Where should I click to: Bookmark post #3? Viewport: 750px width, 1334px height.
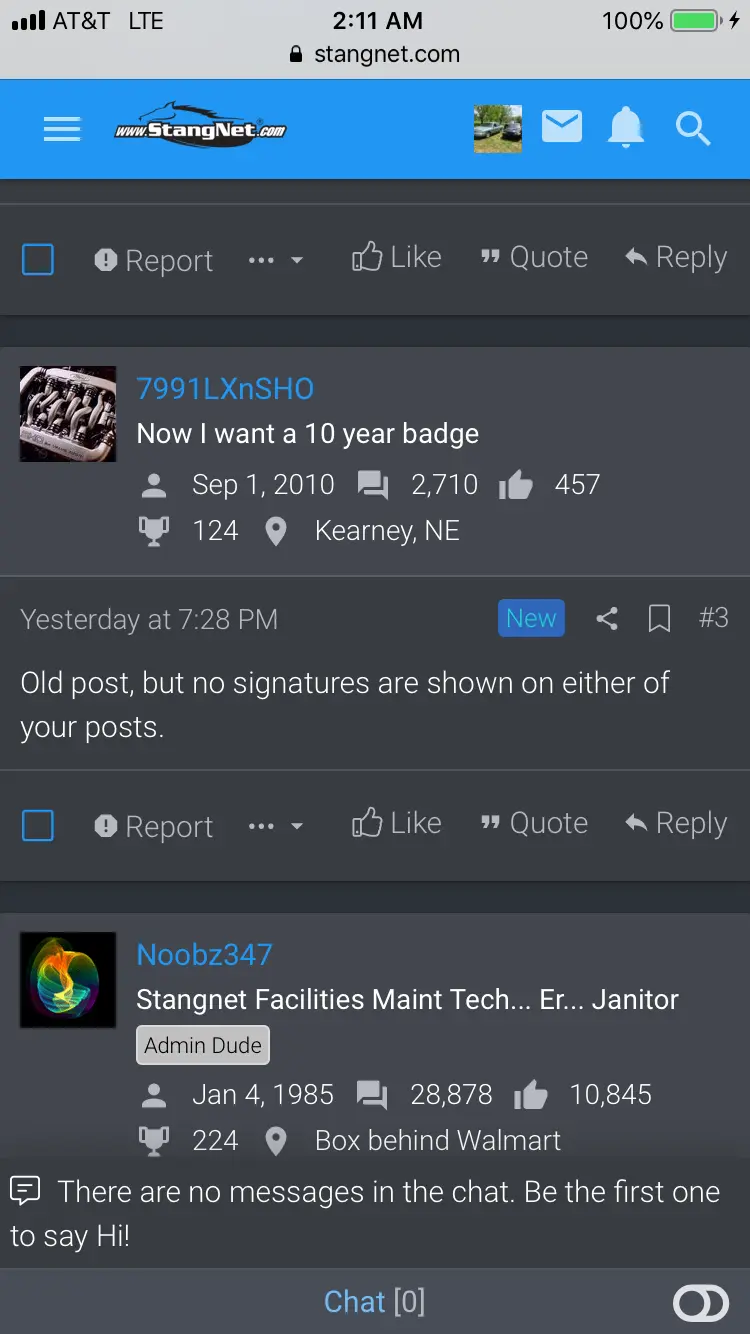659,619
